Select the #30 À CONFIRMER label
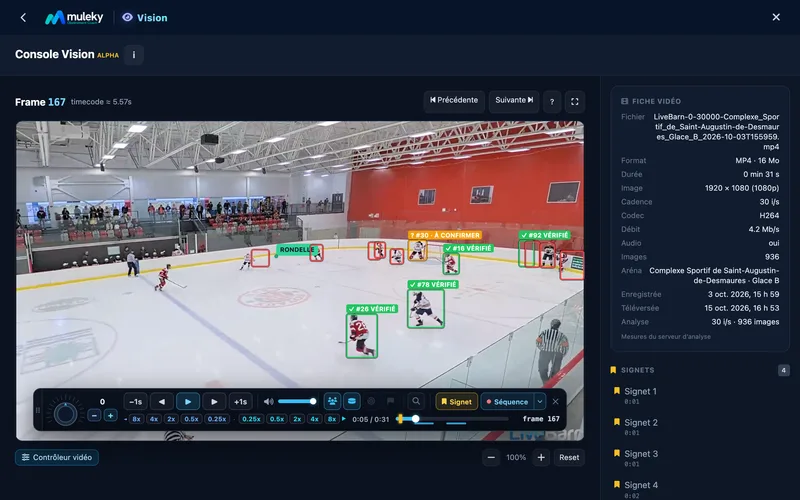 pos(445,235)
